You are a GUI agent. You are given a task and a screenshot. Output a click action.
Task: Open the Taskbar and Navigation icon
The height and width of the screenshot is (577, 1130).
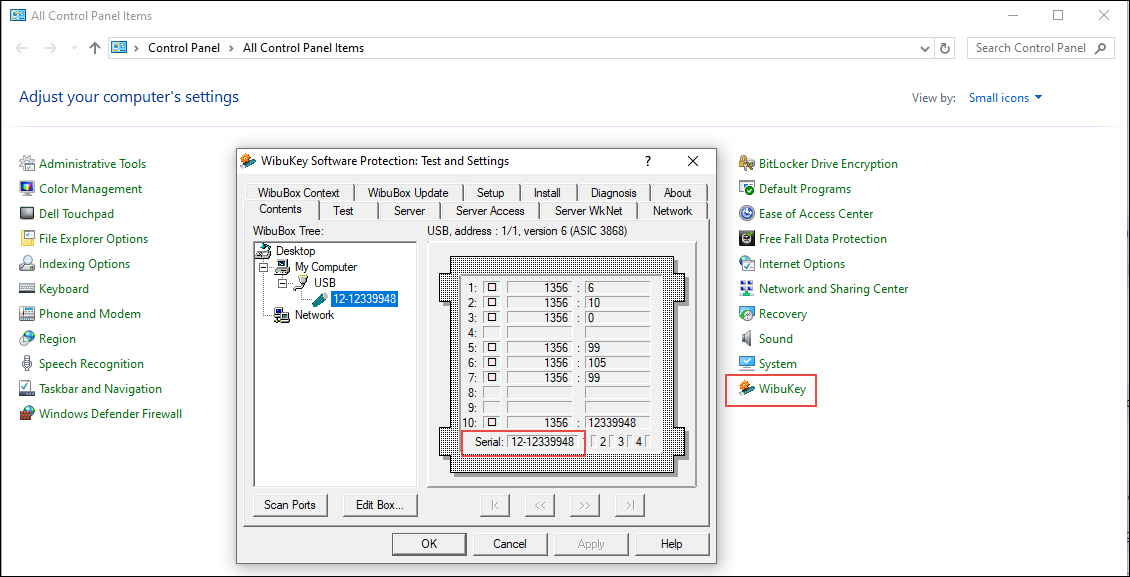coord(27,389)
